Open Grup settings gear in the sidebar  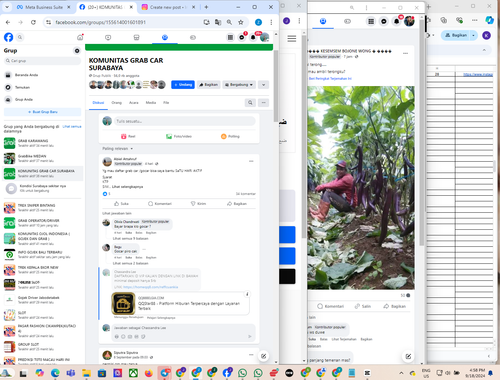coord(77,51)
